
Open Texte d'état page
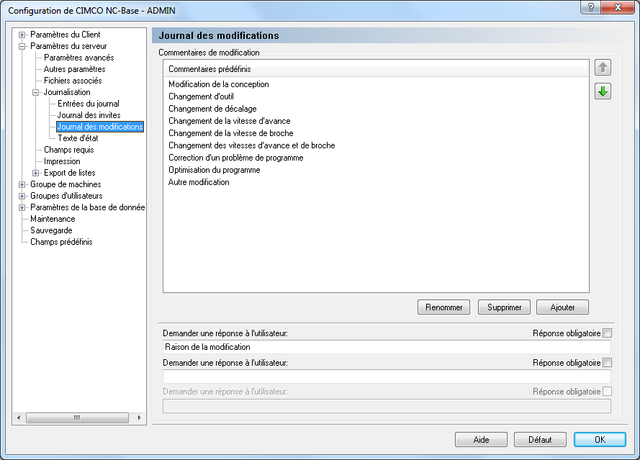pyautogui.click(x=78, y=138)
